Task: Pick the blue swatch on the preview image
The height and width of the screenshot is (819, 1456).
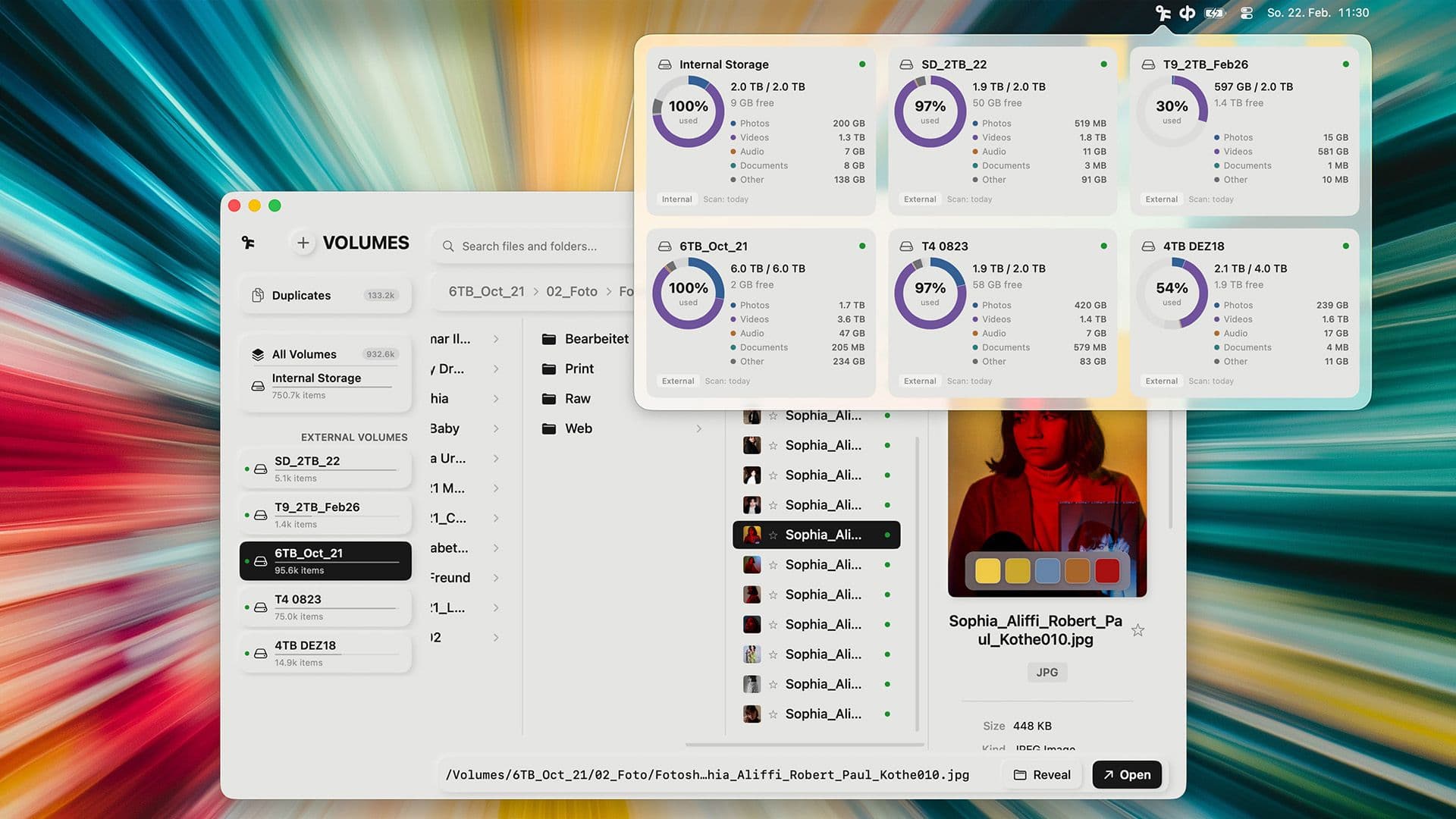Action: [x=1047, y=571]
